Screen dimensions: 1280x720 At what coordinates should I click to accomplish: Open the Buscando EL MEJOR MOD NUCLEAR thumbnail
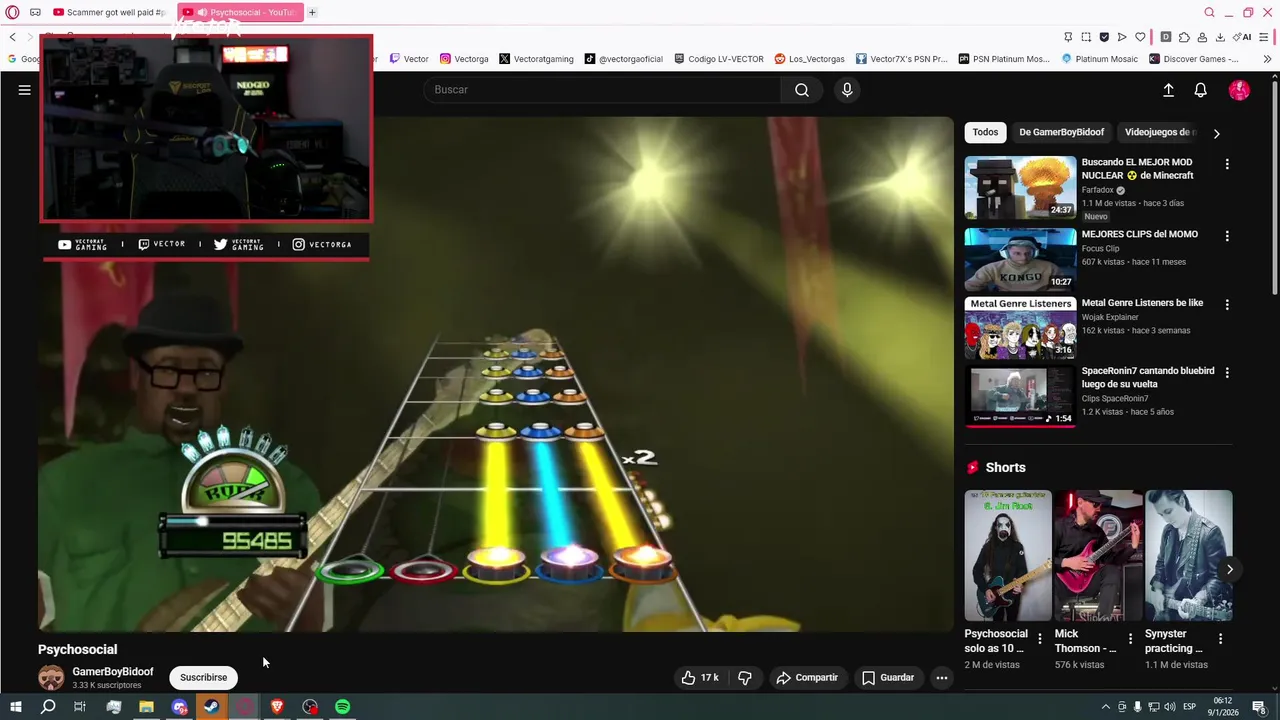[x=1020, y=187]
